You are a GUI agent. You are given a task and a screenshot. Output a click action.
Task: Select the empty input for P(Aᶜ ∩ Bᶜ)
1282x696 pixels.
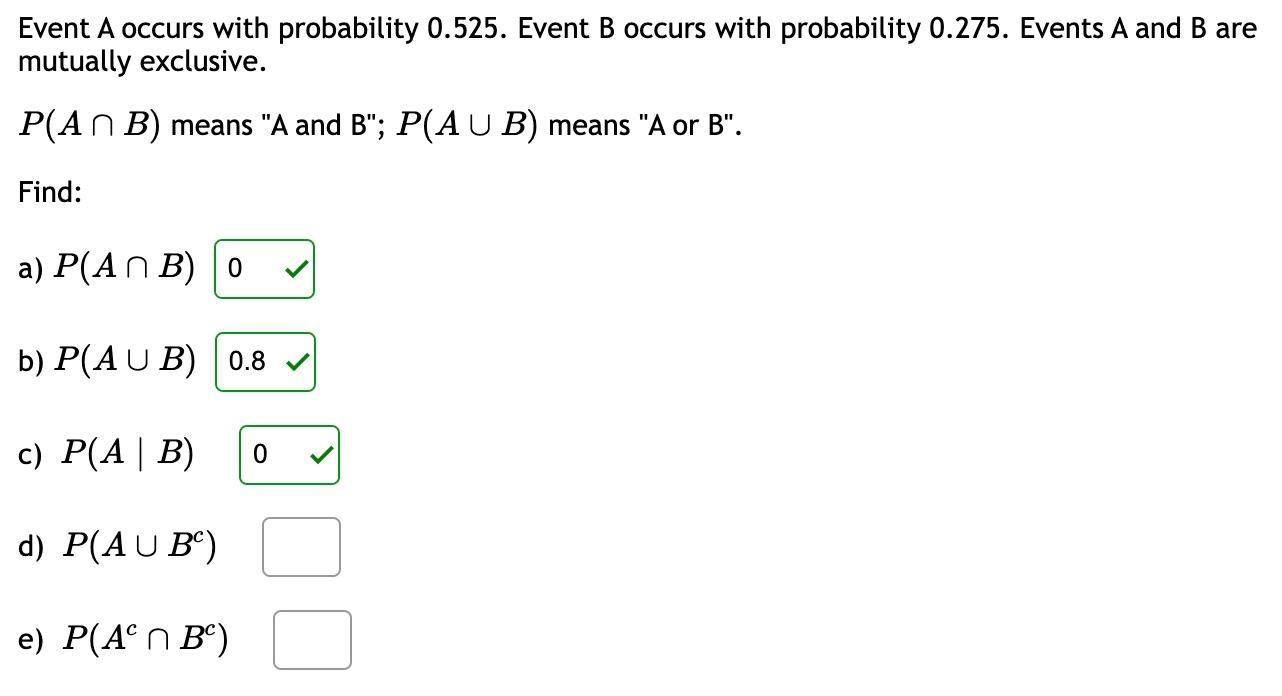[x=311, y=639]
